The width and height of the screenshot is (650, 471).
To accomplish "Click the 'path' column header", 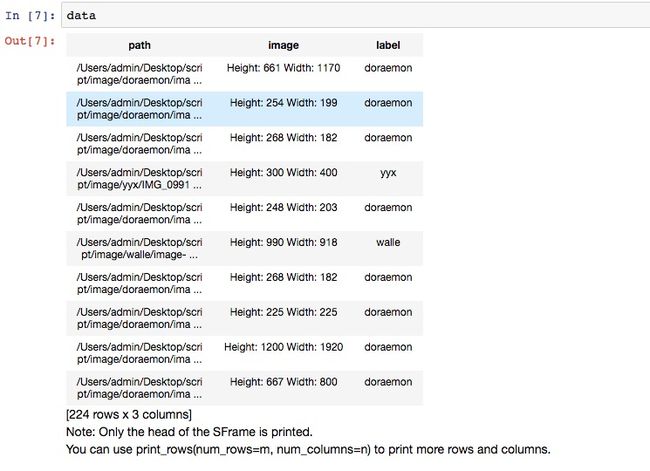I will point(139,45).
